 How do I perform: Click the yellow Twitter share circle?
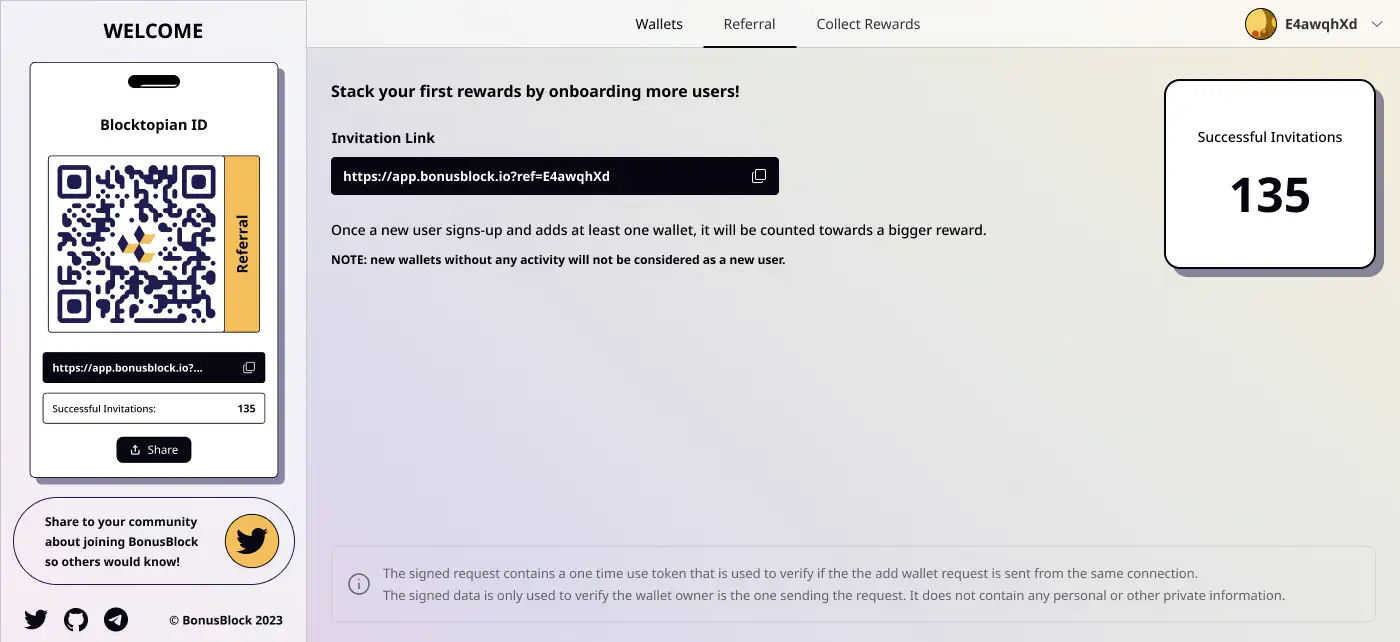[x=251, y=541]
